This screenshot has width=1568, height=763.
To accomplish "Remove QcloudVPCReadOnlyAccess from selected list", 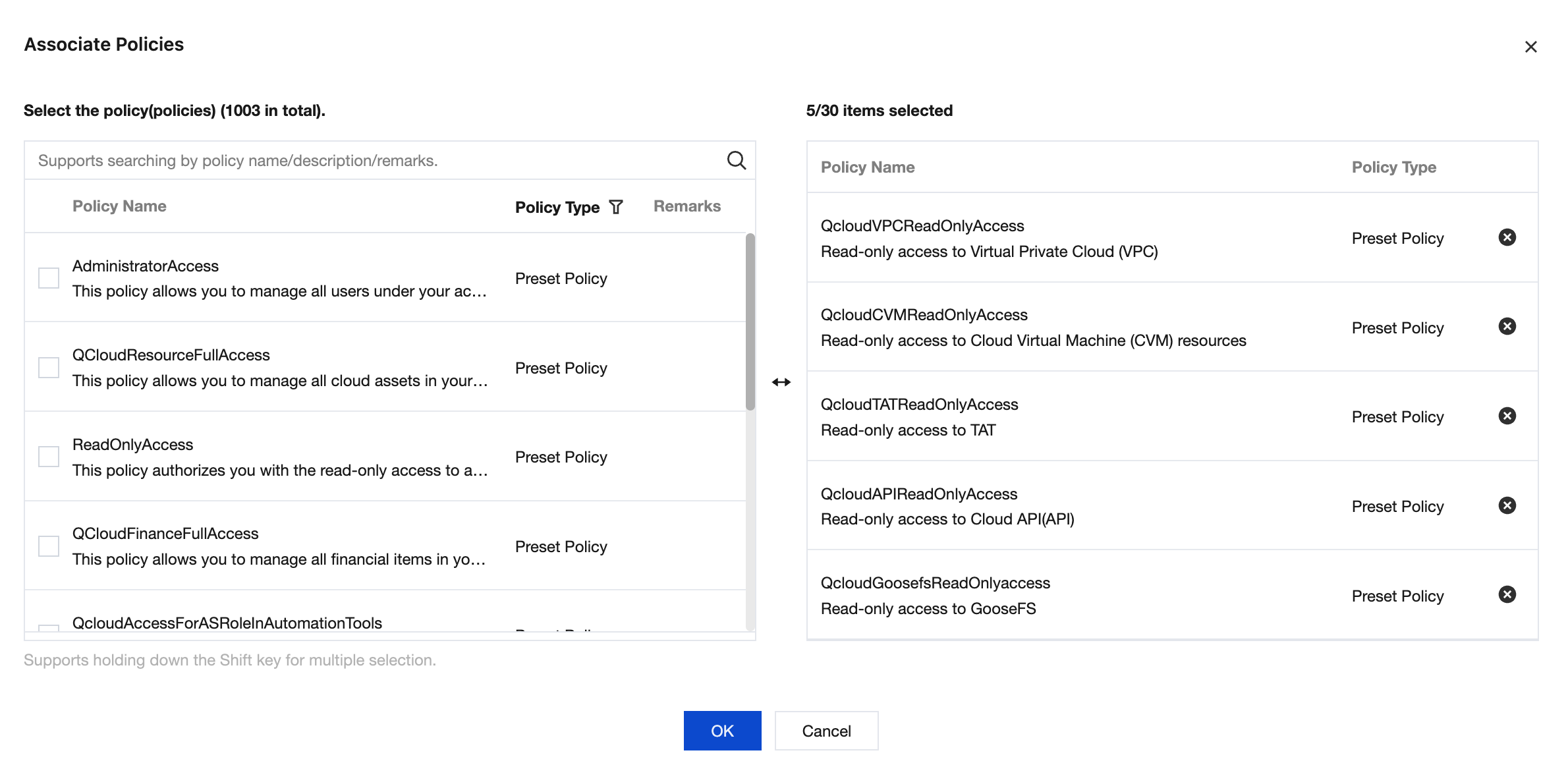I will pos(1507,237).
